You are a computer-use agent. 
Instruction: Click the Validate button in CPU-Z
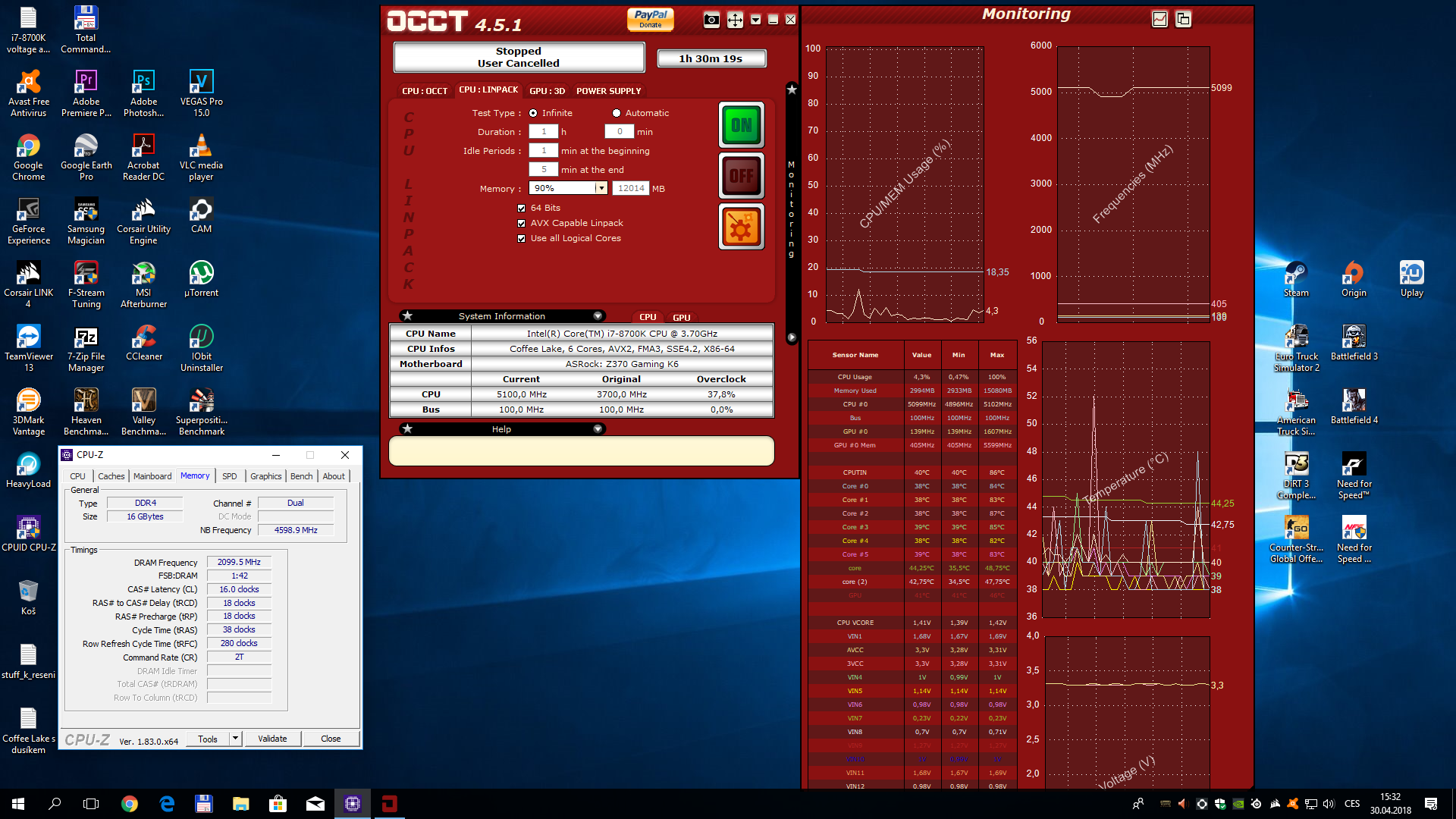pyautogui.click(x=272, y=739)
